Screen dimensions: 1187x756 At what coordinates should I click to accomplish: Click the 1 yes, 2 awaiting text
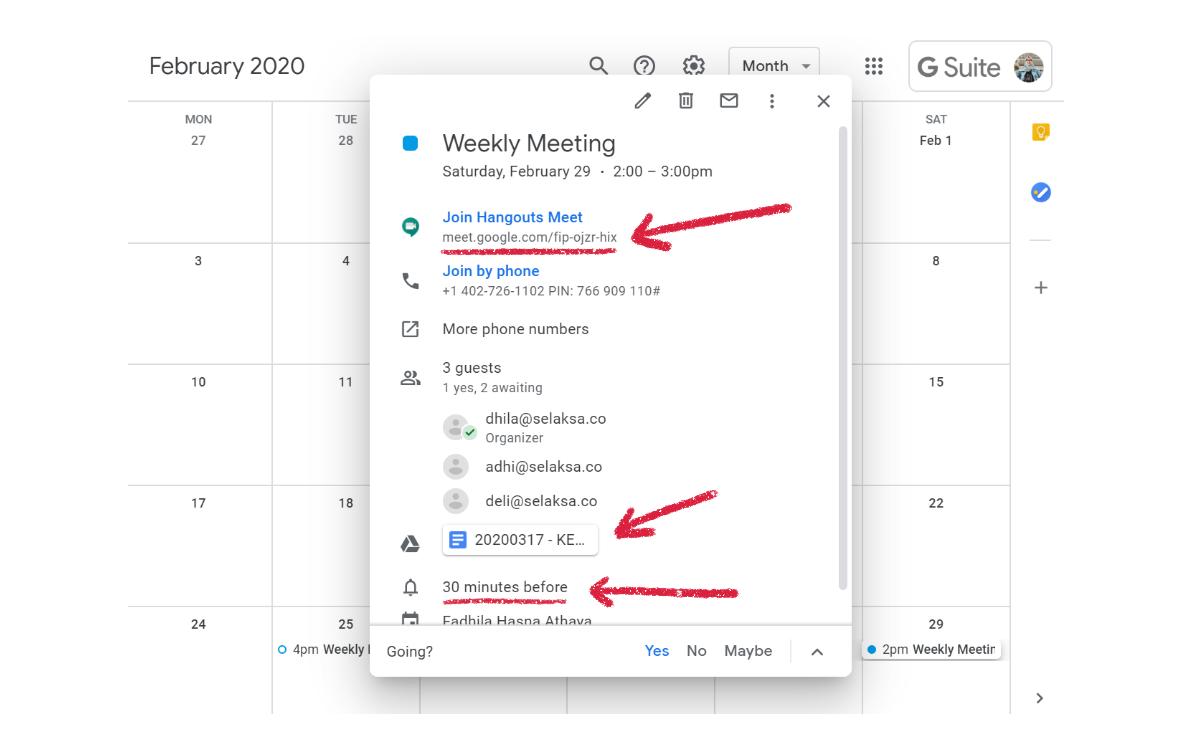pyautogui.click(x=492, y=387)
